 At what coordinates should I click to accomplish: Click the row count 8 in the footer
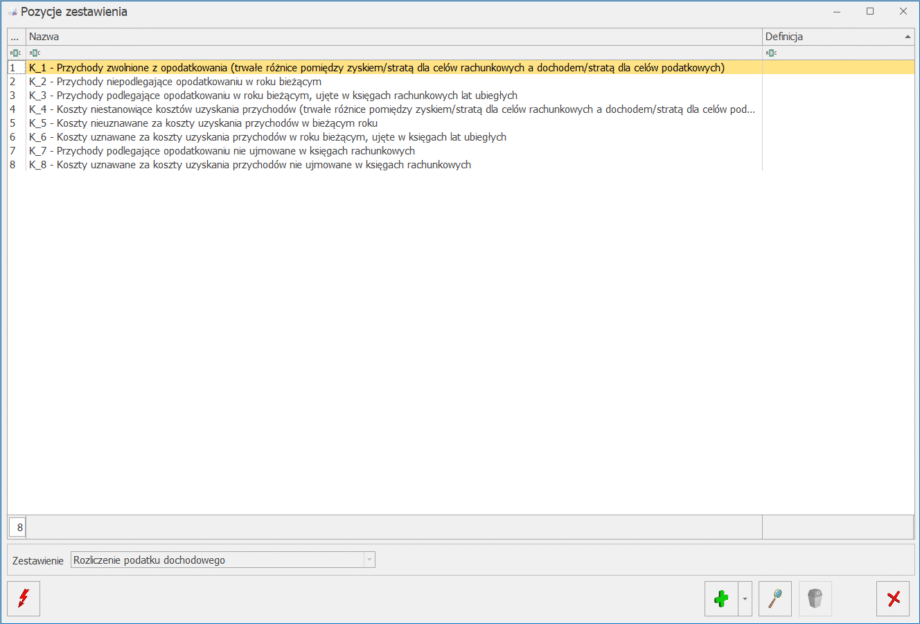(x=18, y=527)
